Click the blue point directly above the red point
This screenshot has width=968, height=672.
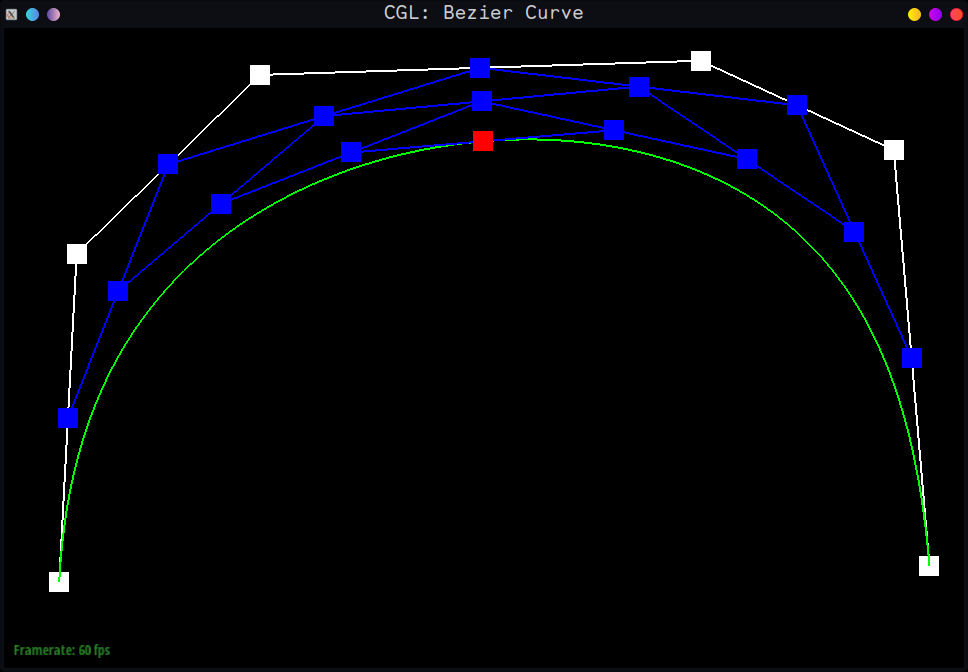[482, 102]
